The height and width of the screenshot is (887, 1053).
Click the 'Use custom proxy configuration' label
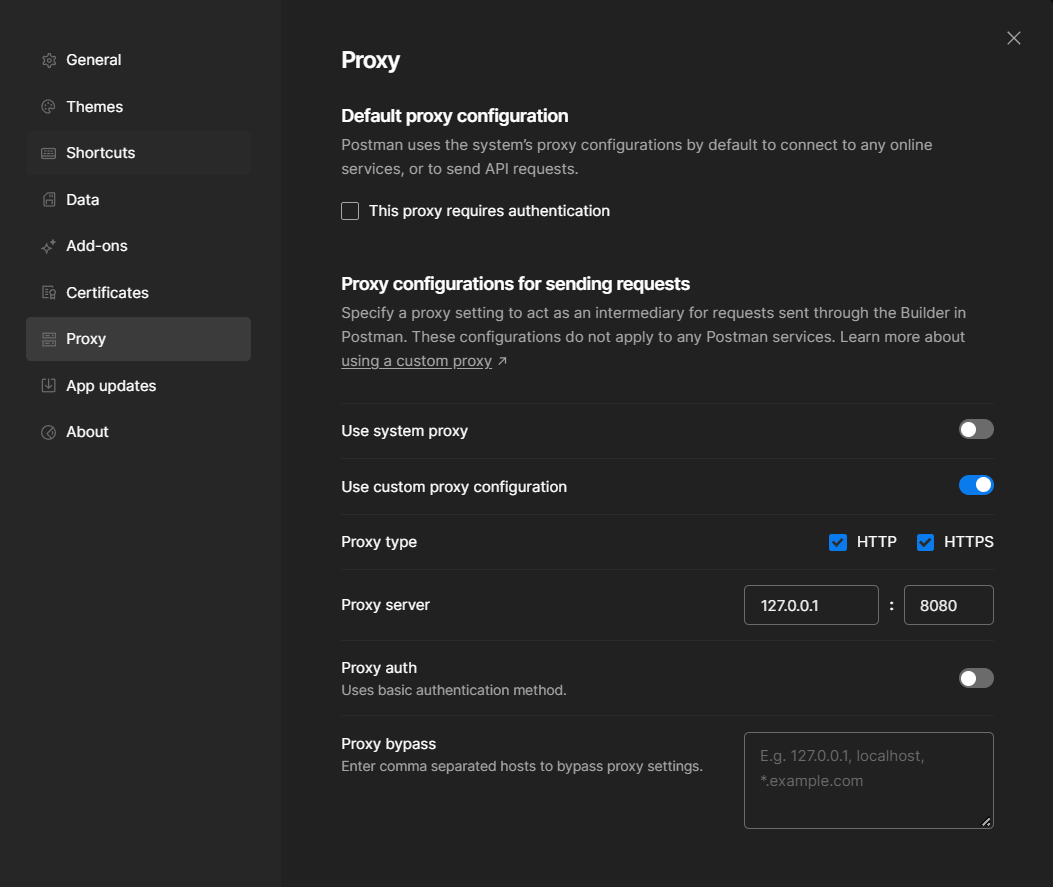click(x=454, y=487)
